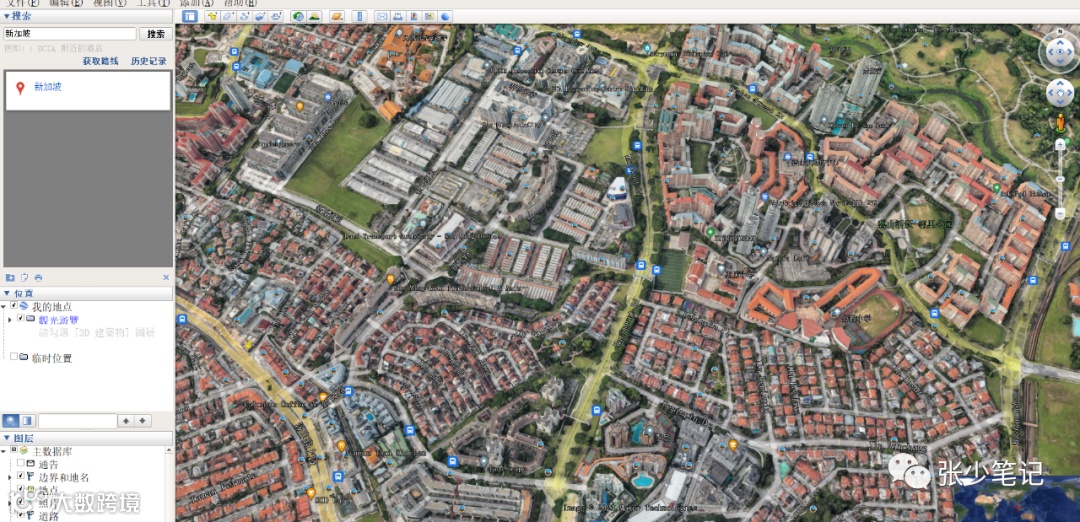Collapse the 图层 panel header

(x=86, y=438)
